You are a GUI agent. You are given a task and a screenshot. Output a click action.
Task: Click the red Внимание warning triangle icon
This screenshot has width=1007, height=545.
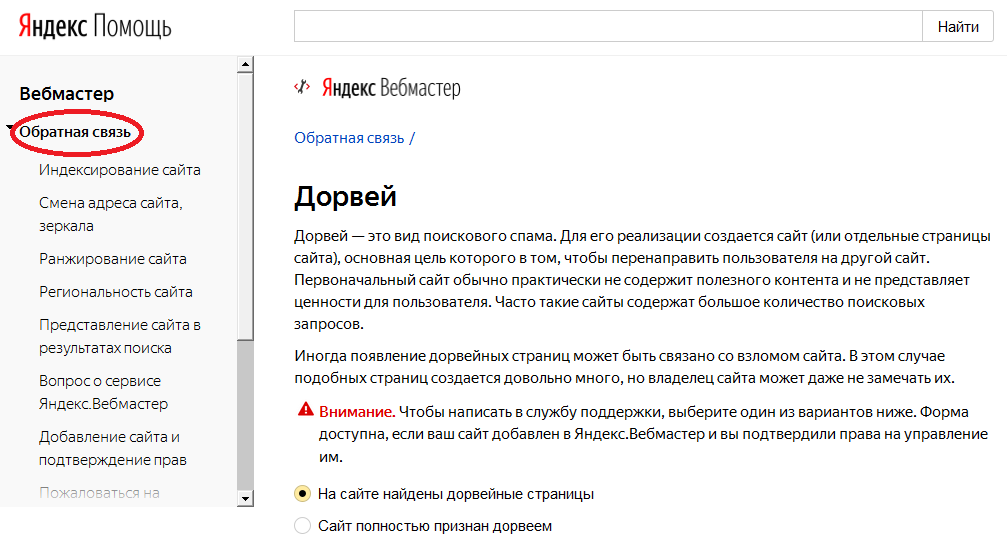click(x=306, y=409)
